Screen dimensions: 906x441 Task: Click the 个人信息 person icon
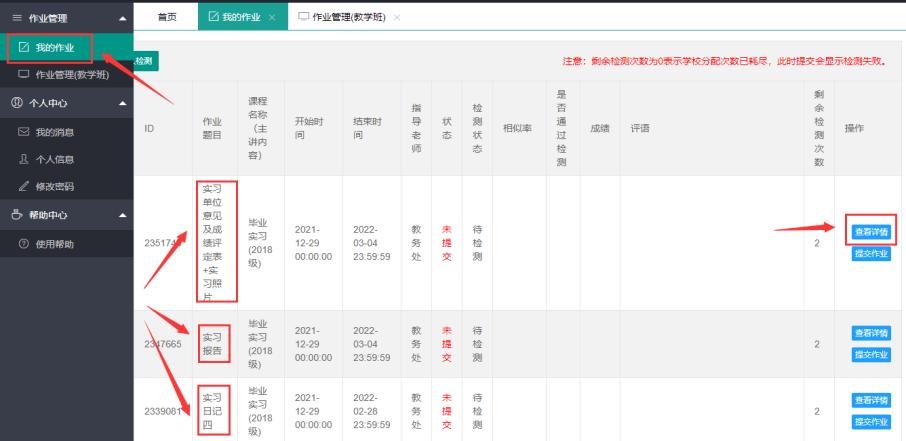(24, 159)
